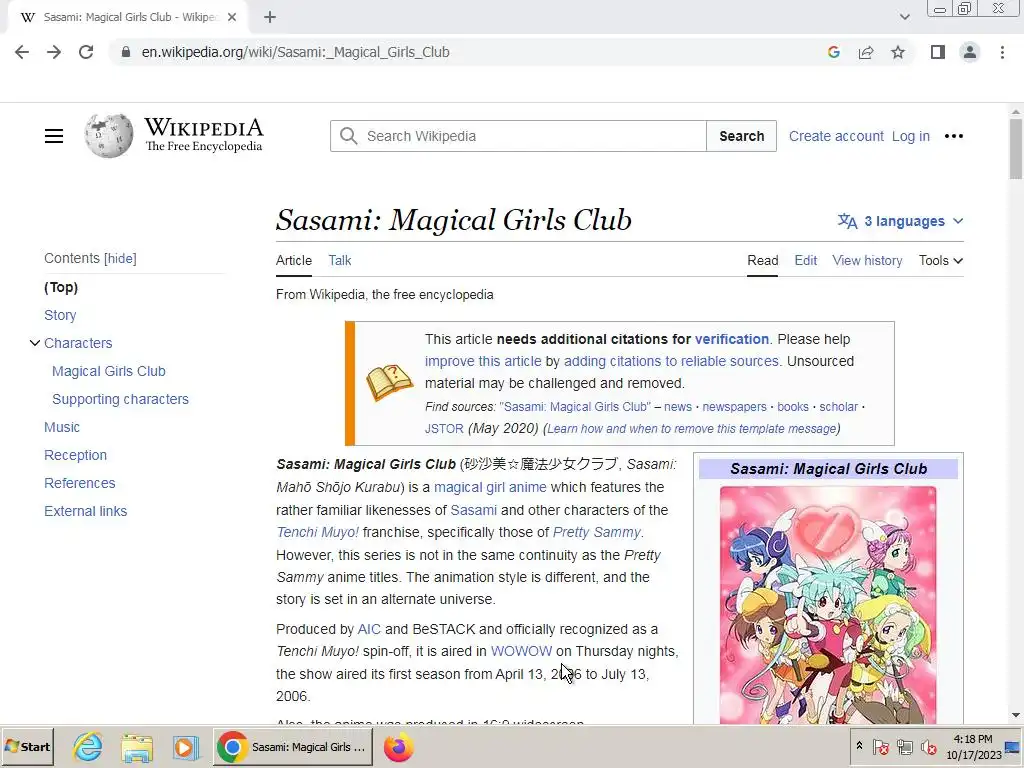Open the tab search chevron
Viewport: 1024px width, 768px height.
[904, 17]
